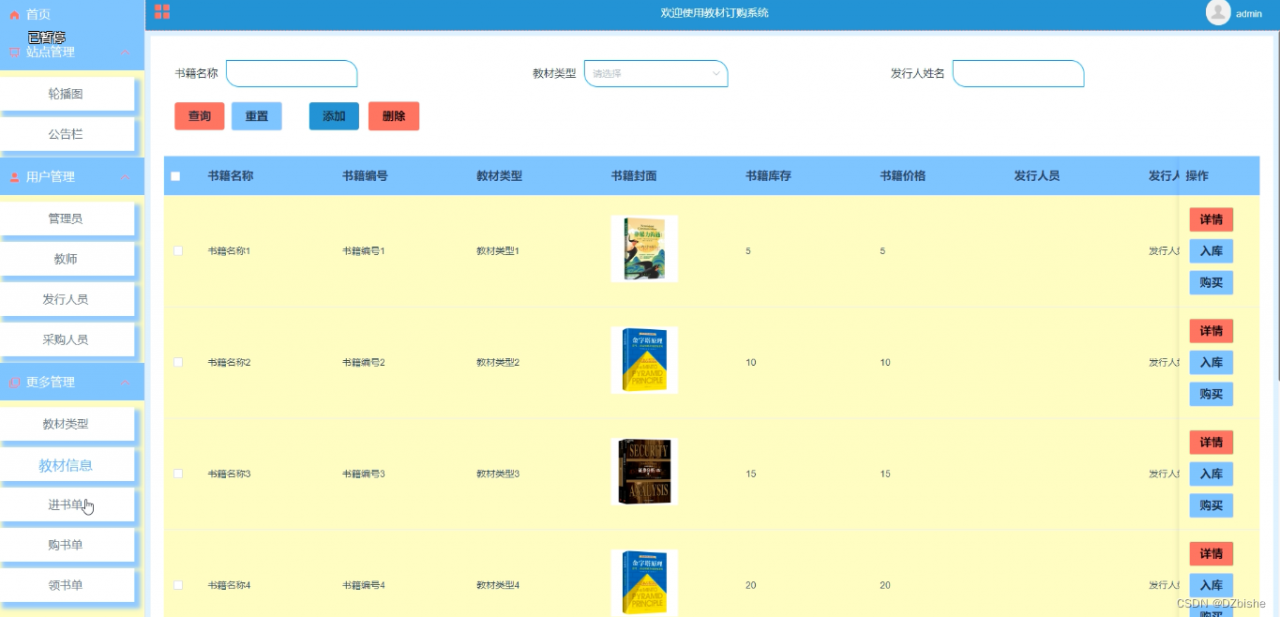Check the box for row 书籍名称3

(x=178, y=473)
